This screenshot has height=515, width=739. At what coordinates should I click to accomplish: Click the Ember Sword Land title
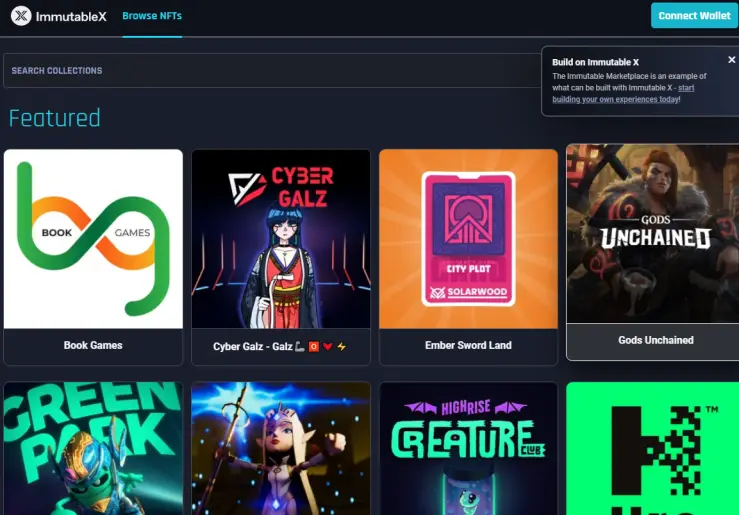tap(468, 345)
